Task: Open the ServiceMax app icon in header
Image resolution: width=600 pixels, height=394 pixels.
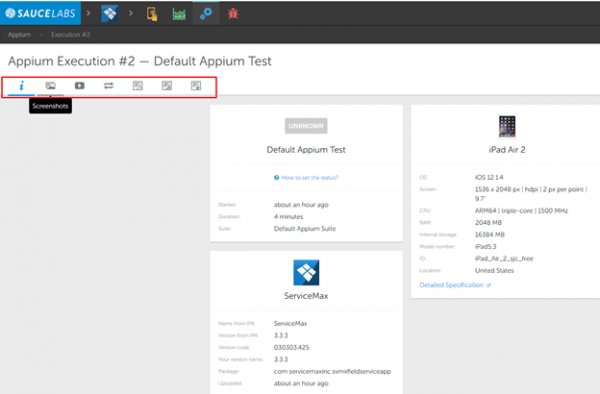Action: [x=109, y=13]
